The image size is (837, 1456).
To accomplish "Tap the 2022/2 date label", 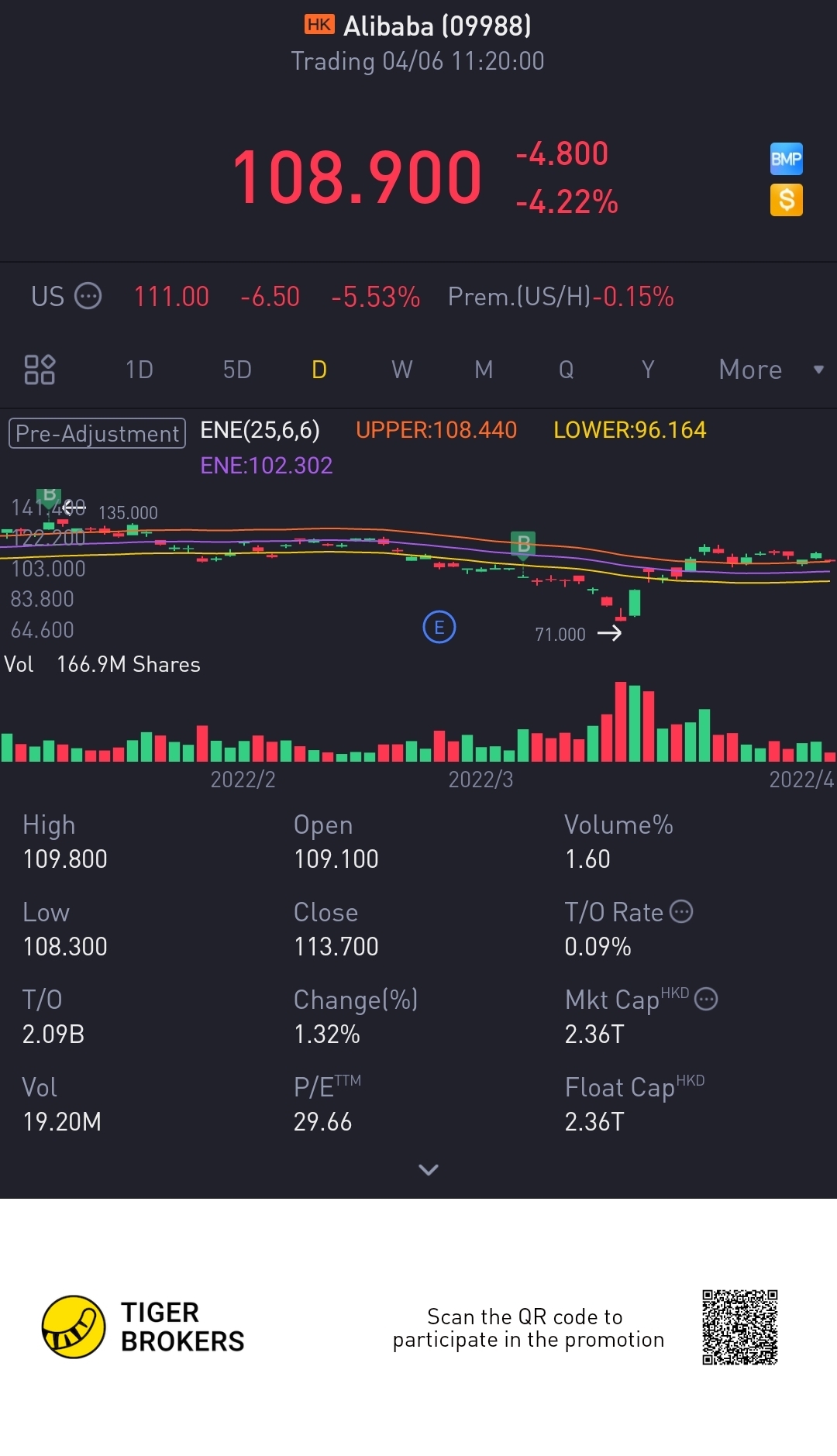I will pyautogui.click(x=243, y=779).
